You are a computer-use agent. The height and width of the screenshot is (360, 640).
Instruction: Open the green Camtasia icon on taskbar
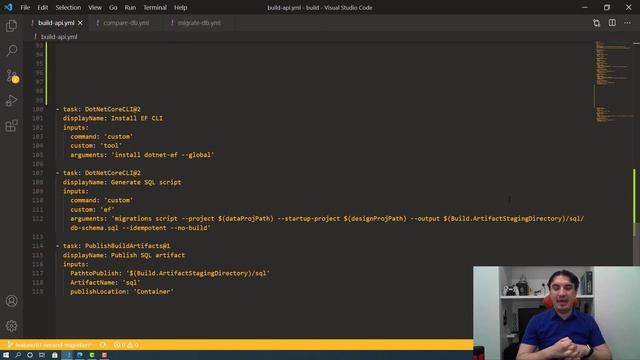[x=92, y=355]
